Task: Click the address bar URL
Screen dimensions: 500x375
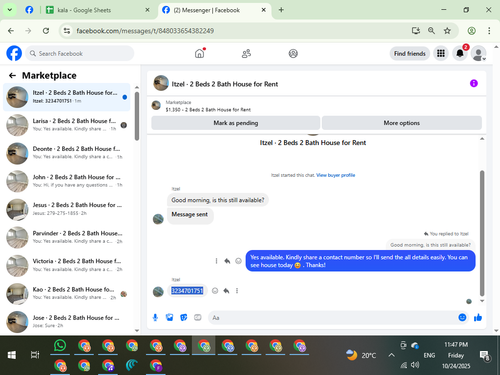Action: [145, 31]
